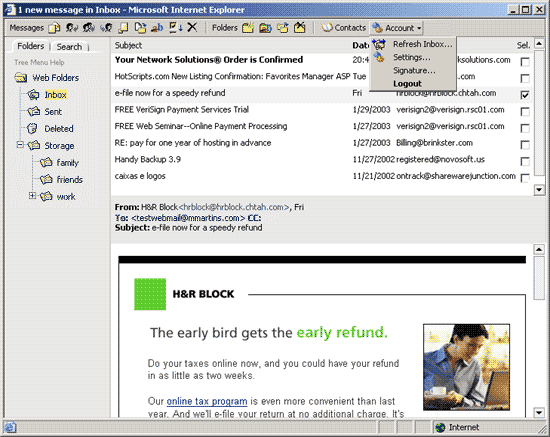Image resolution: width=550 pixels, height=437 pixels.
Task: Click the reply-all icon with two heads
Action: [x=89, y=27]
